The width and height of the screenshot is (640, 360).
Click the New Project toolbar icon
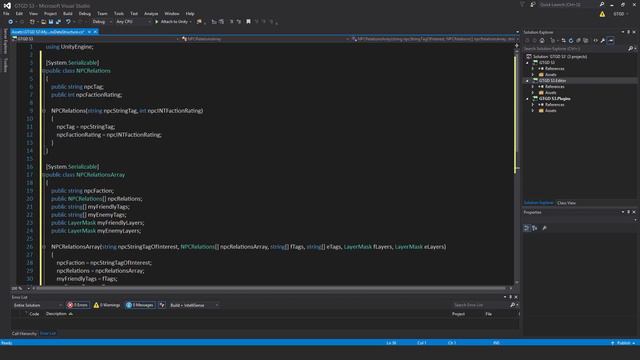tap(32, 22)
